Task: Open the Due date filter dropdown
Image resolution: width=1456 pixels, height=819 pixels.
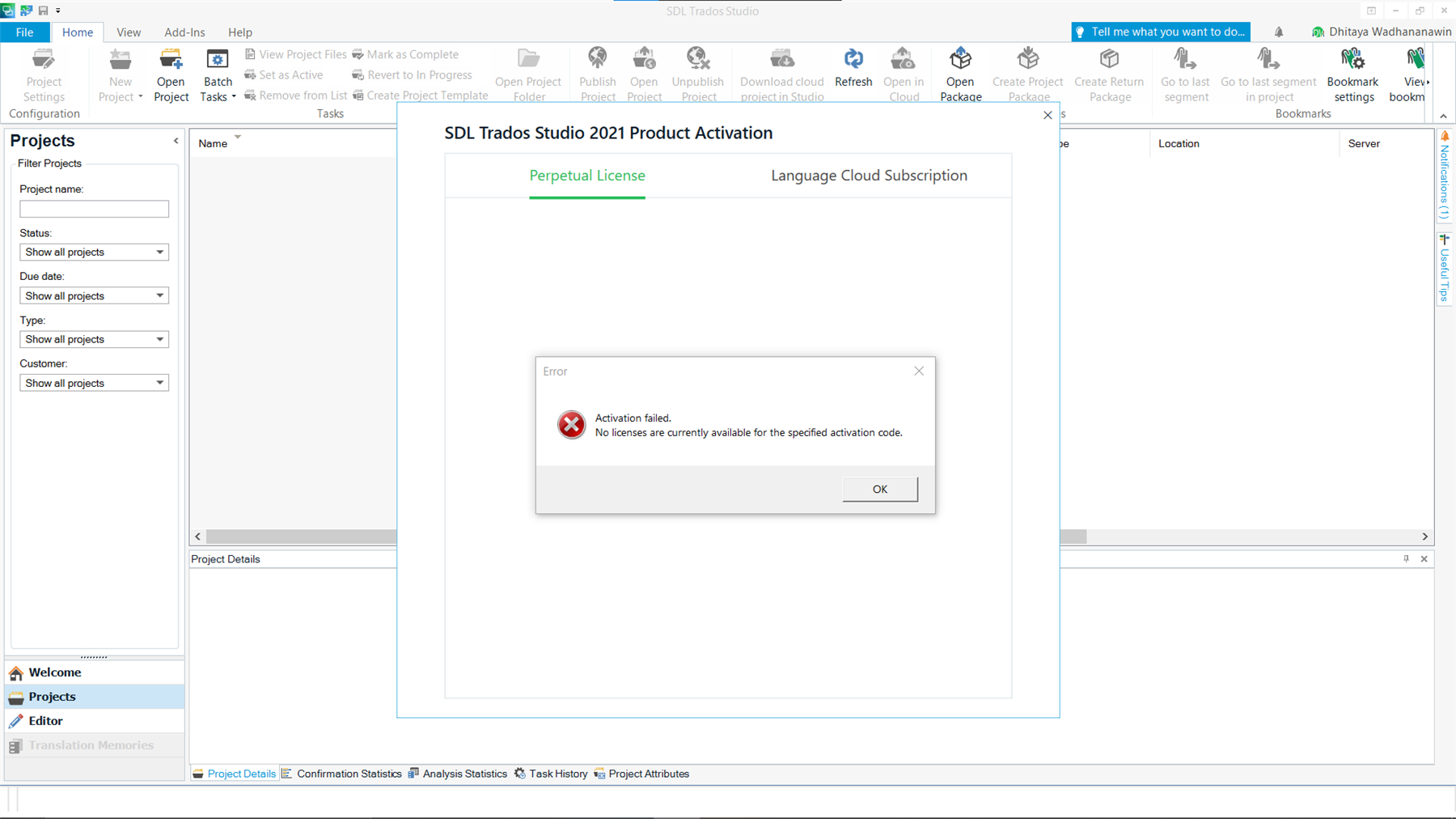Action: tap(94, 295)
